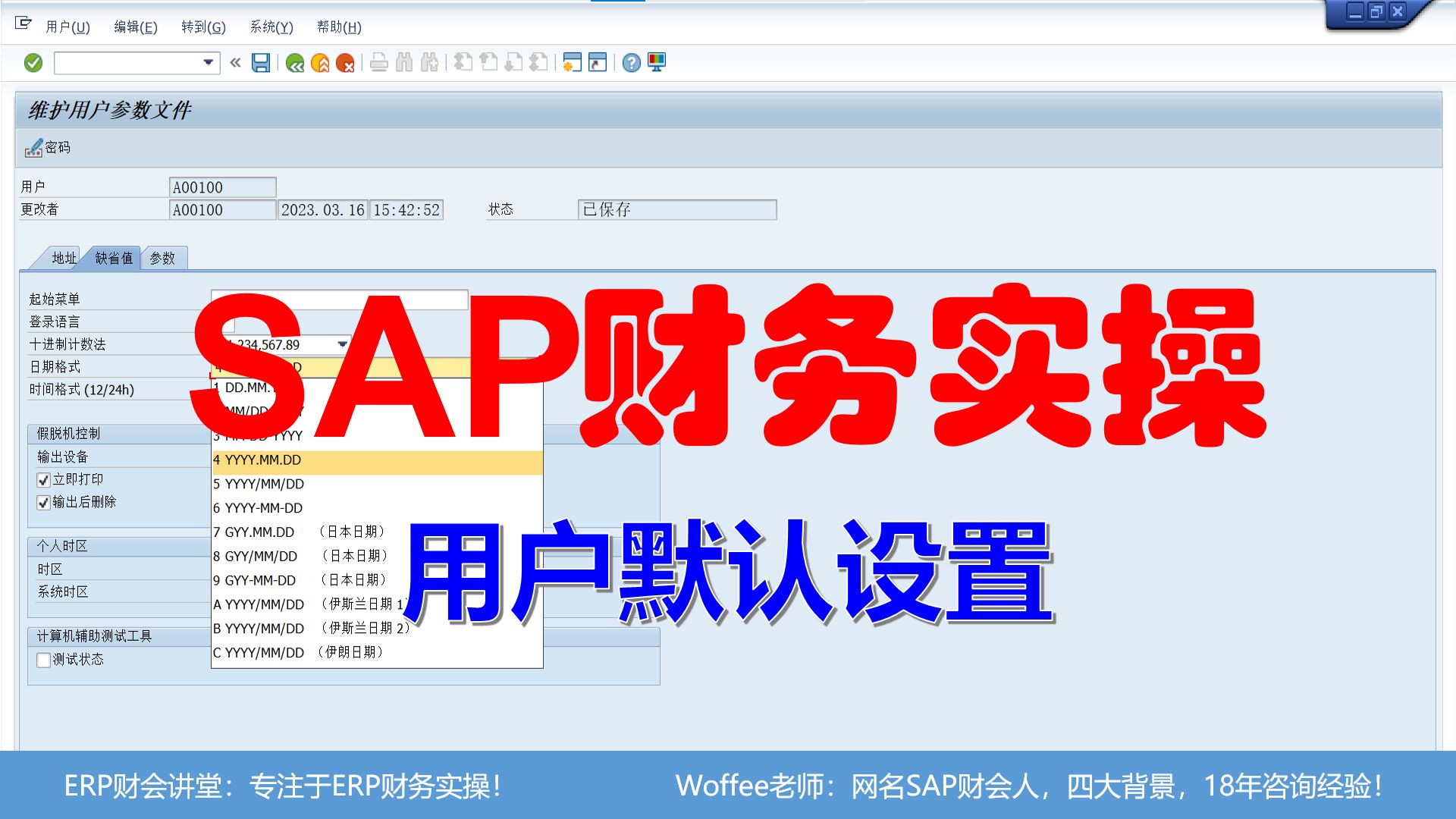This screenshot has height=819, width=1456.
Task: Click the Find binoculars icon
Action: 404,63
